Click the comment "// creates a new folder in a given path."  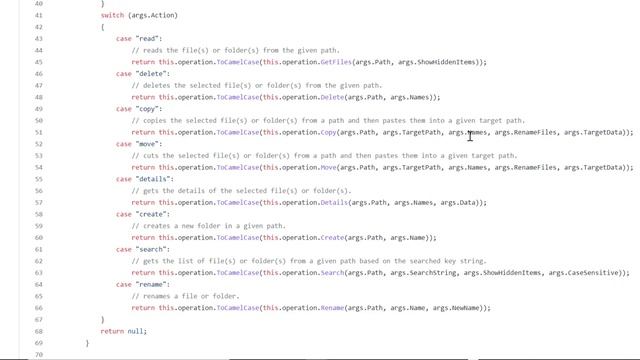[209, 226]
